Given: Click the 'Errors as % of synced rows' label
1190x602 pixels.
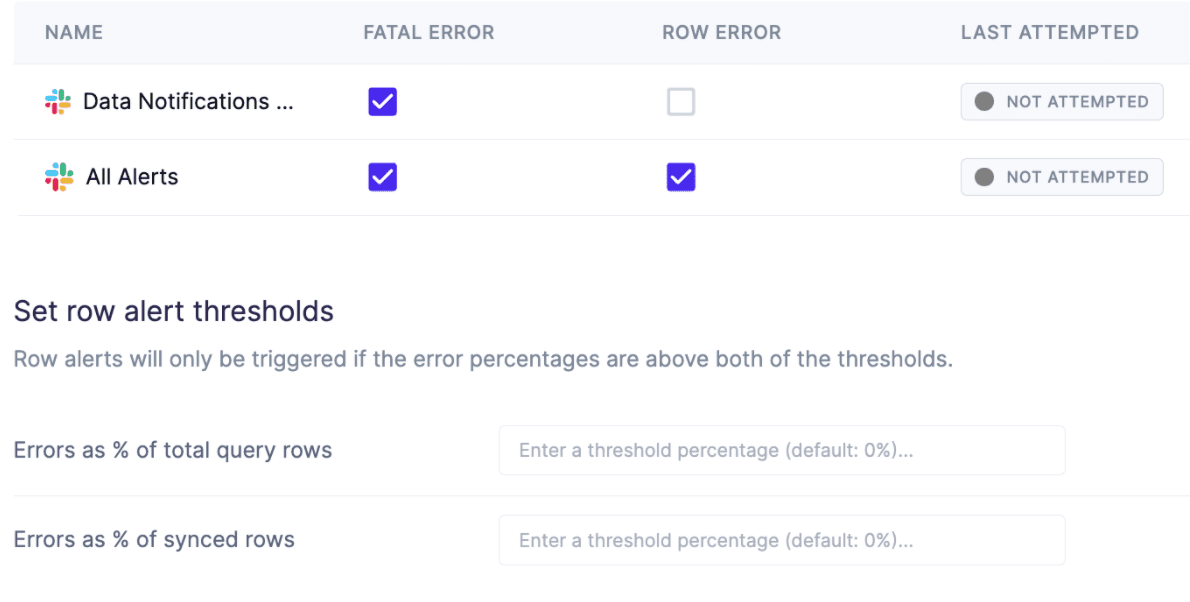Looking at the screenshot, I should tap(154, 540).
